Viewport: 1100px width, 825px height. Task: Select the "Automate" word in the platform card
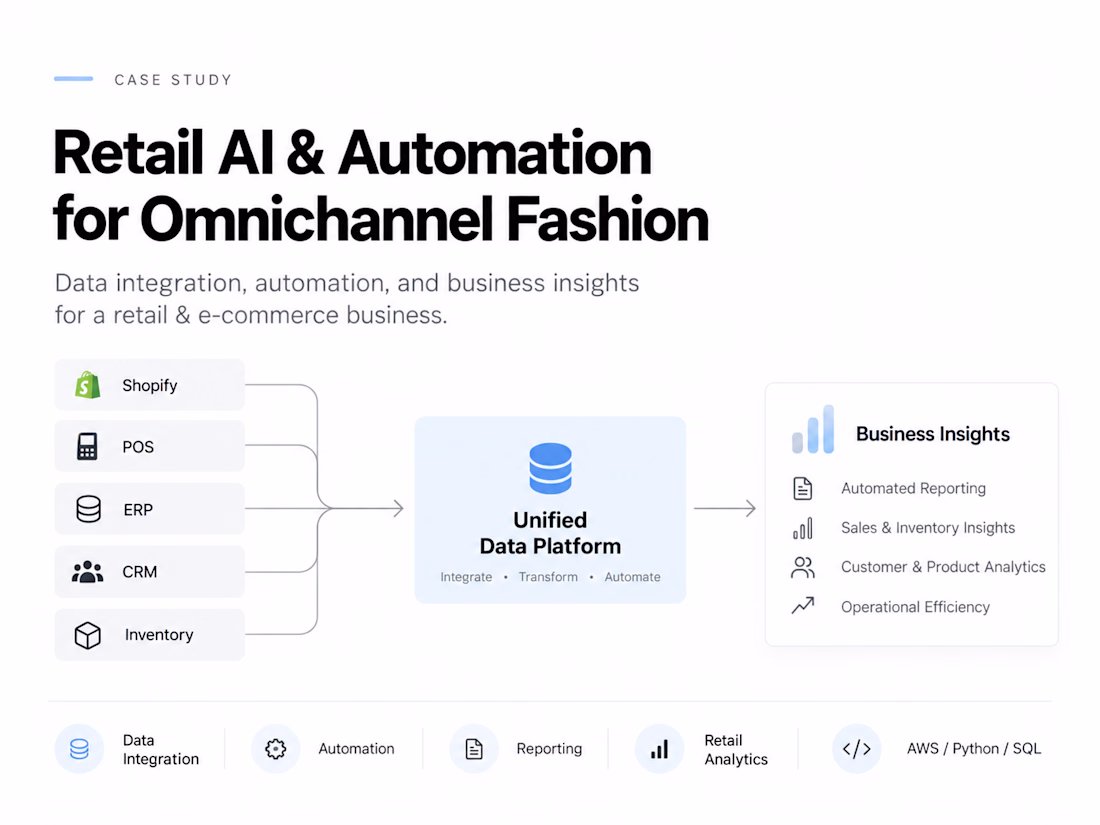[632, 577]
